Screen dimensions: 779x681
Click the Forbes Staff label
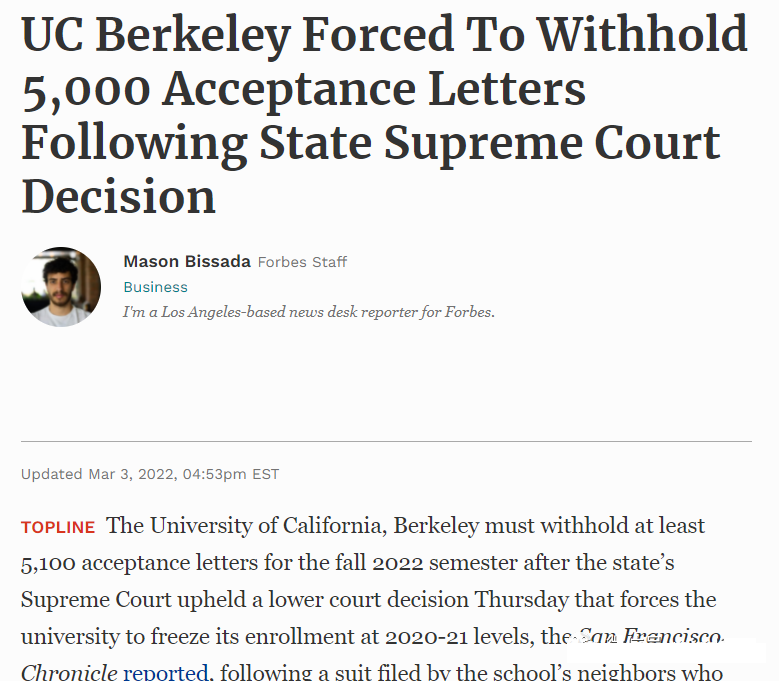tap(302, 262)
